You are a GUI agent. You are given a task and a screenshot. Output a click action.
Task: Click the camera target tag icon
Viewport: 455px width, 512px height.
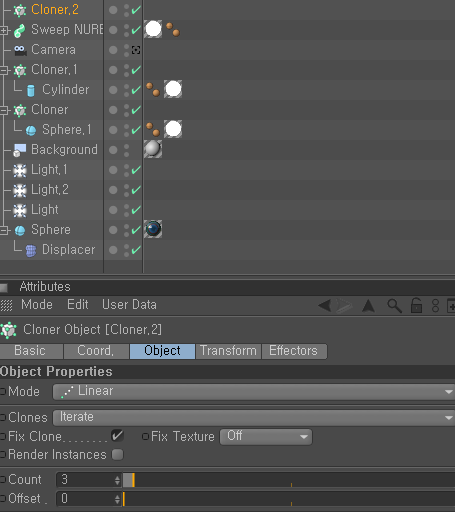coord(136,50)
